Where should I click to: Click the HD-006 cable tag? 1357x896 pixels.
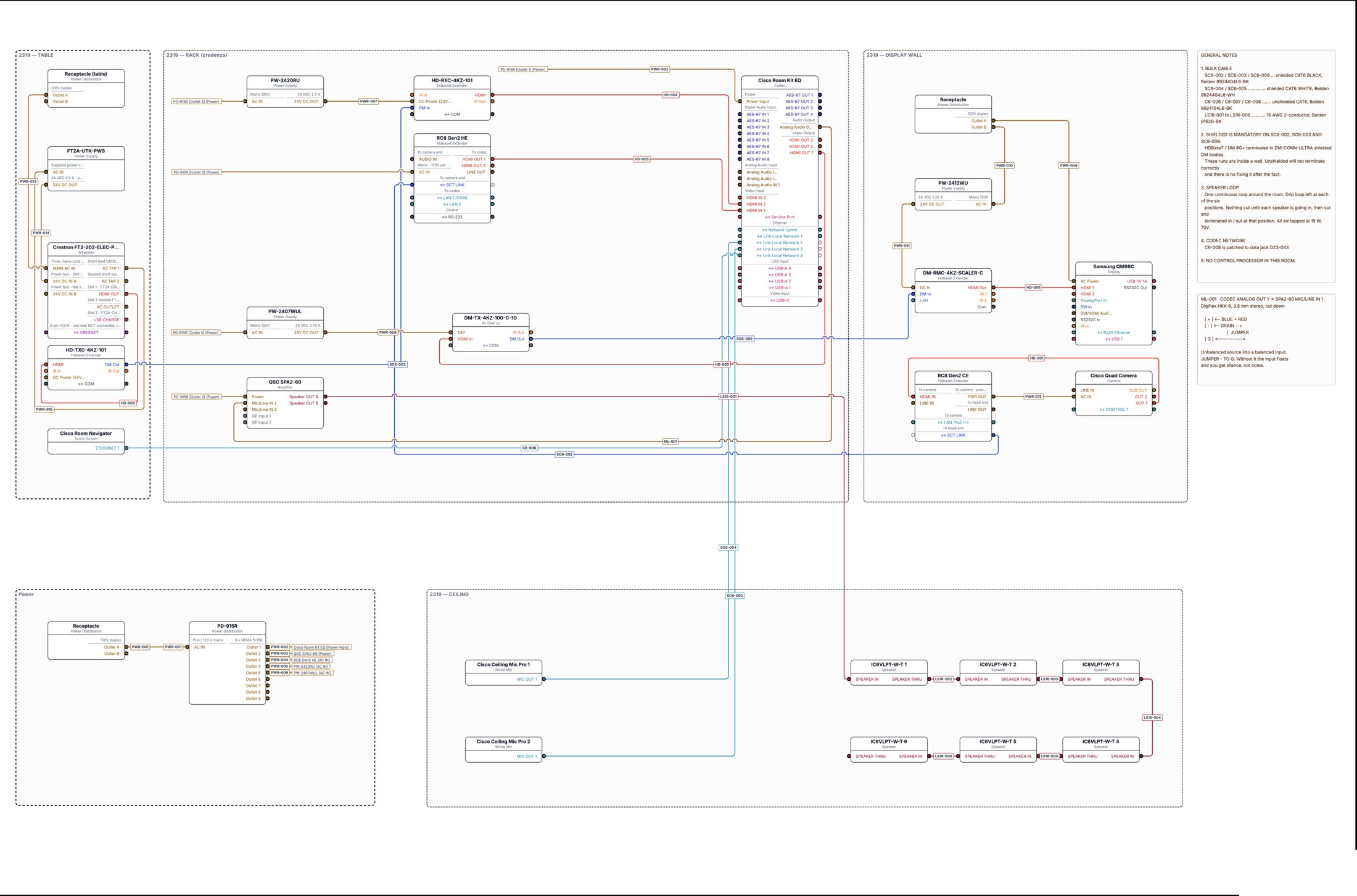tap(1033, 287)
